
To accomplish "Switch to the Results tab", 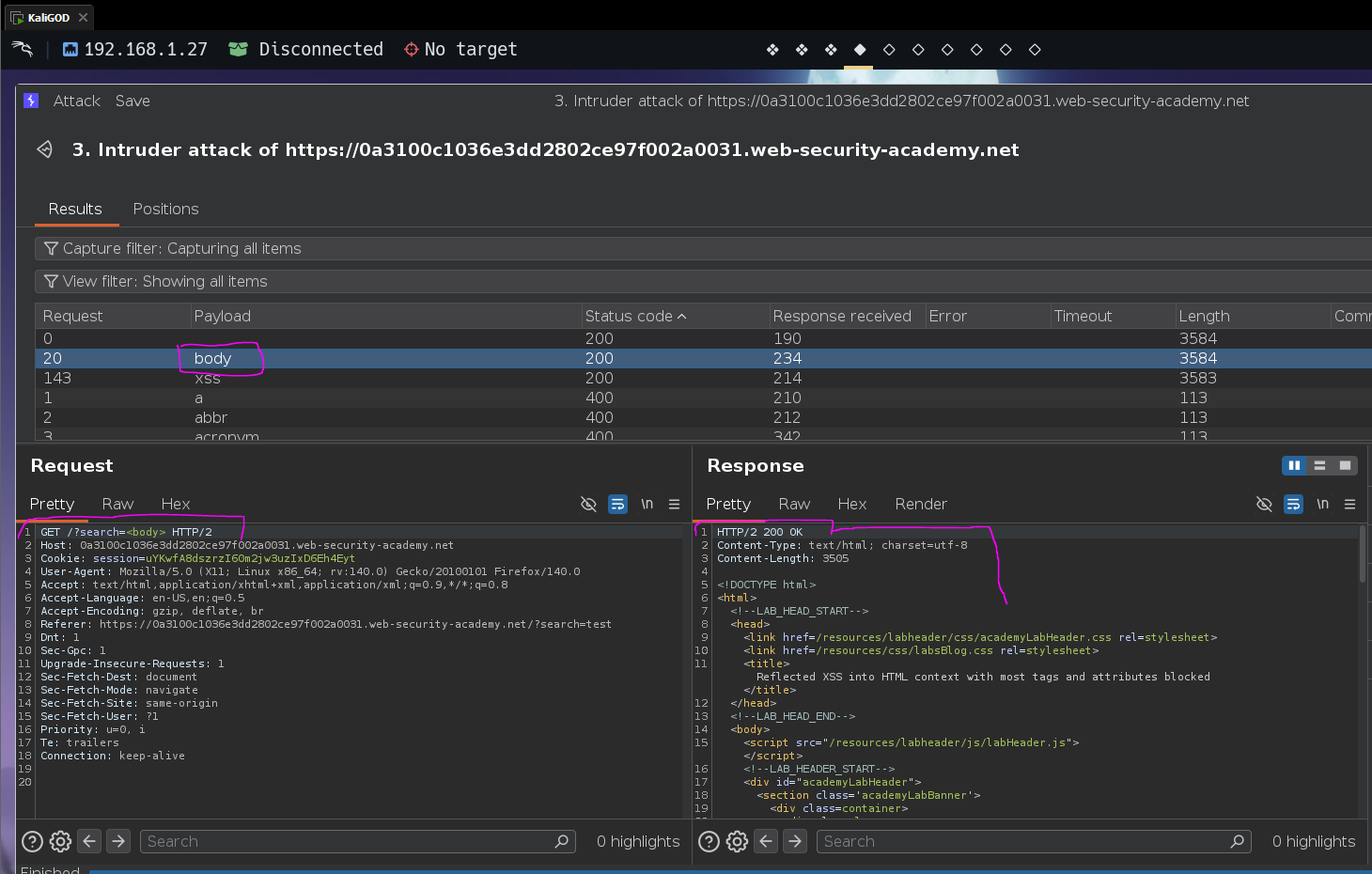I will [75, 209].
